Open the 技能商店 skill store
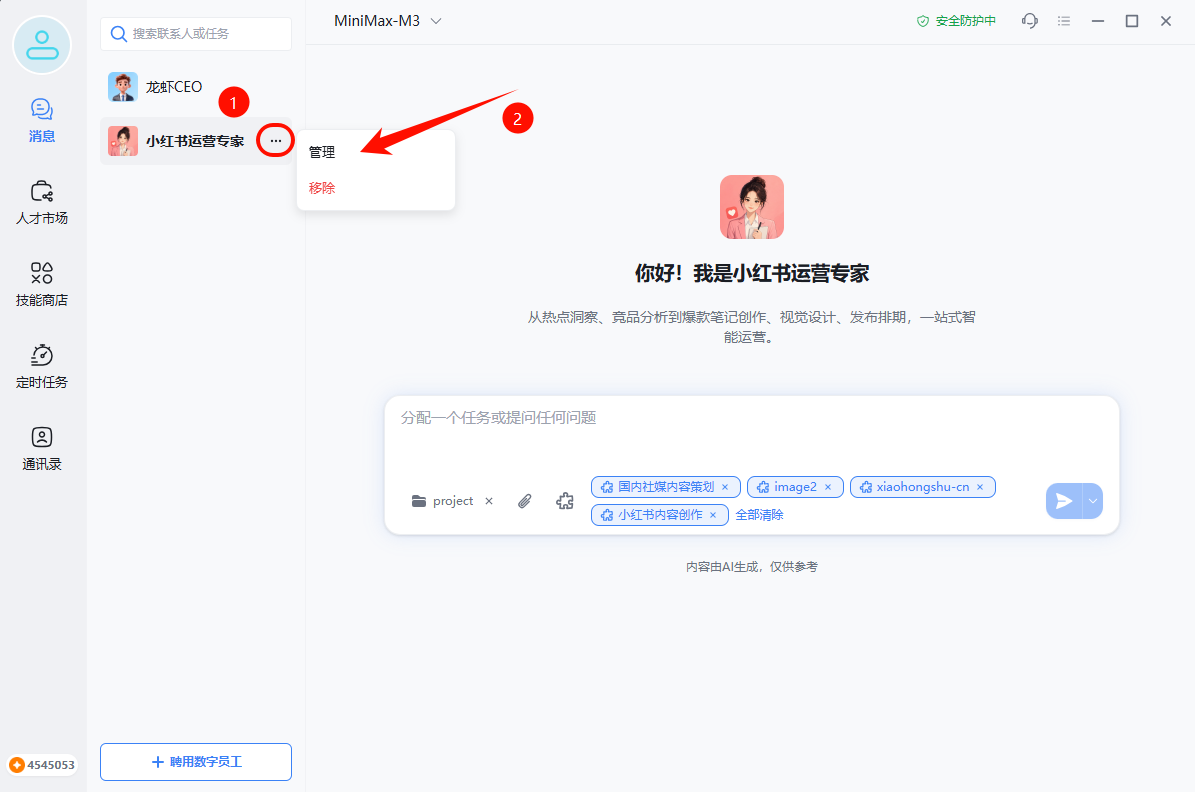The height and width of the screenshot is (792, 1195). 42,284
